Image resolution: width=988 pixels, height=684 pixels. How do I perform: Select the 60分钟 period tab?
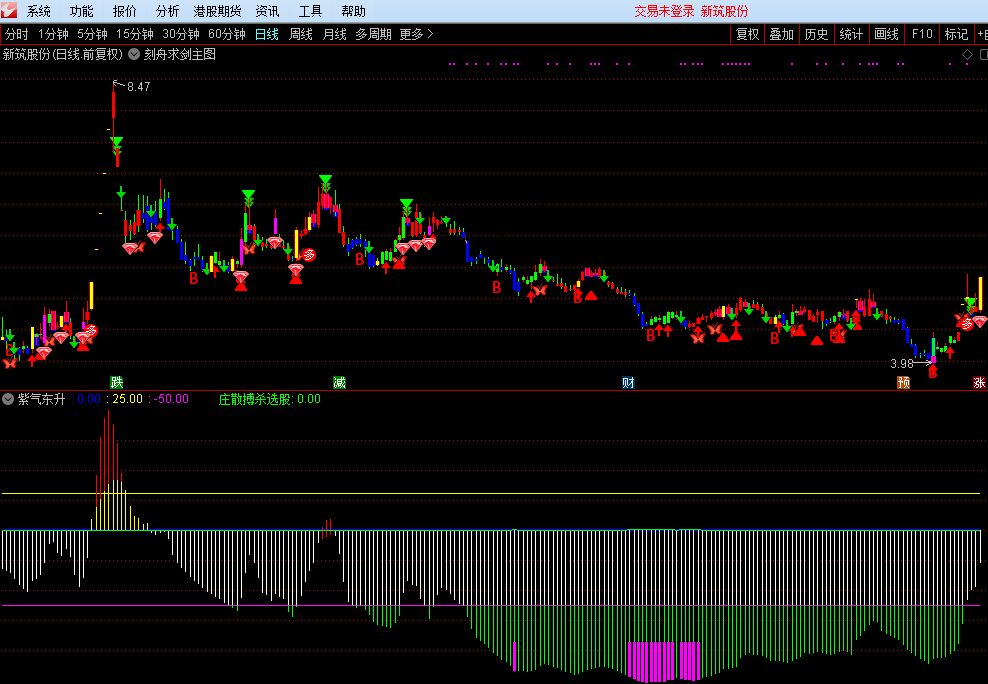(x=227, y=34)
